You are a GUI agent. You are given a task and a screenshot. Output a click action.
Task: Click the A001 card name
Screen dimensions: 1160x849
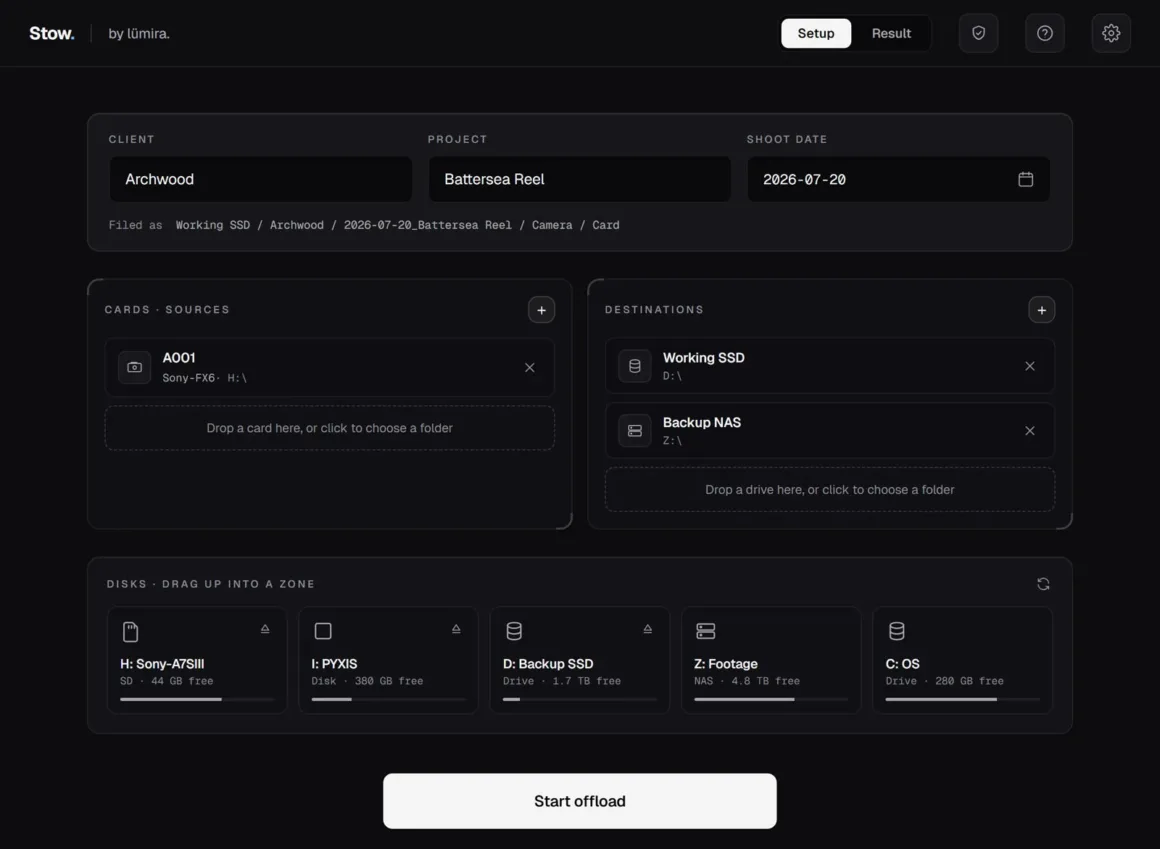179,358
